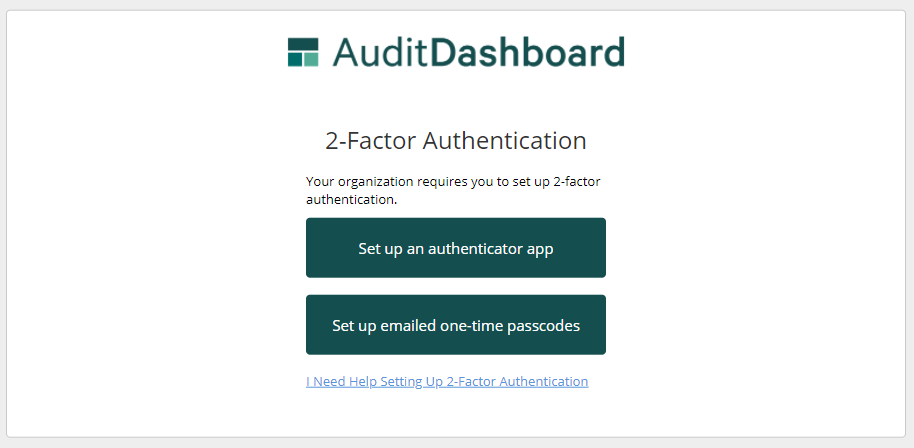914x448 pixels.
Task: Follow the help link below the passcode button
Action: (447, 382)
